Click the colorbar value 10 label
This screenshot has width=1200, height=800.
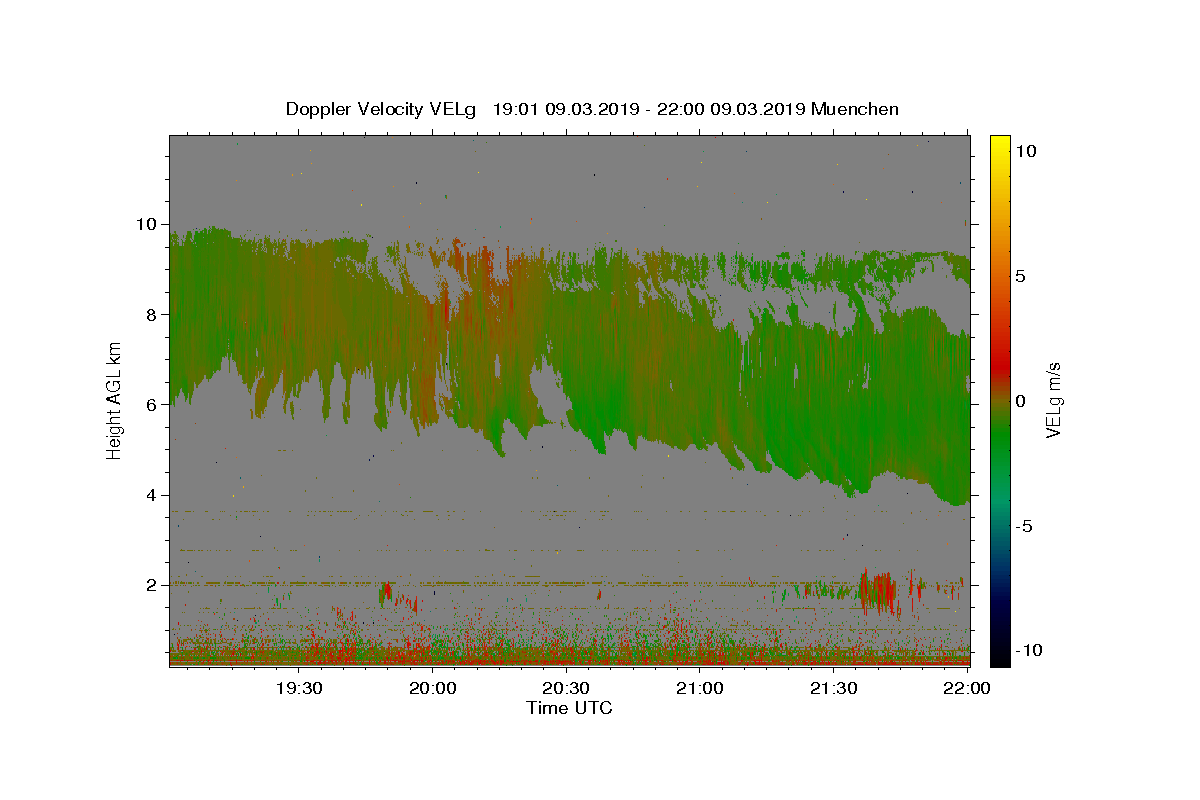(x=1026, y=150)
